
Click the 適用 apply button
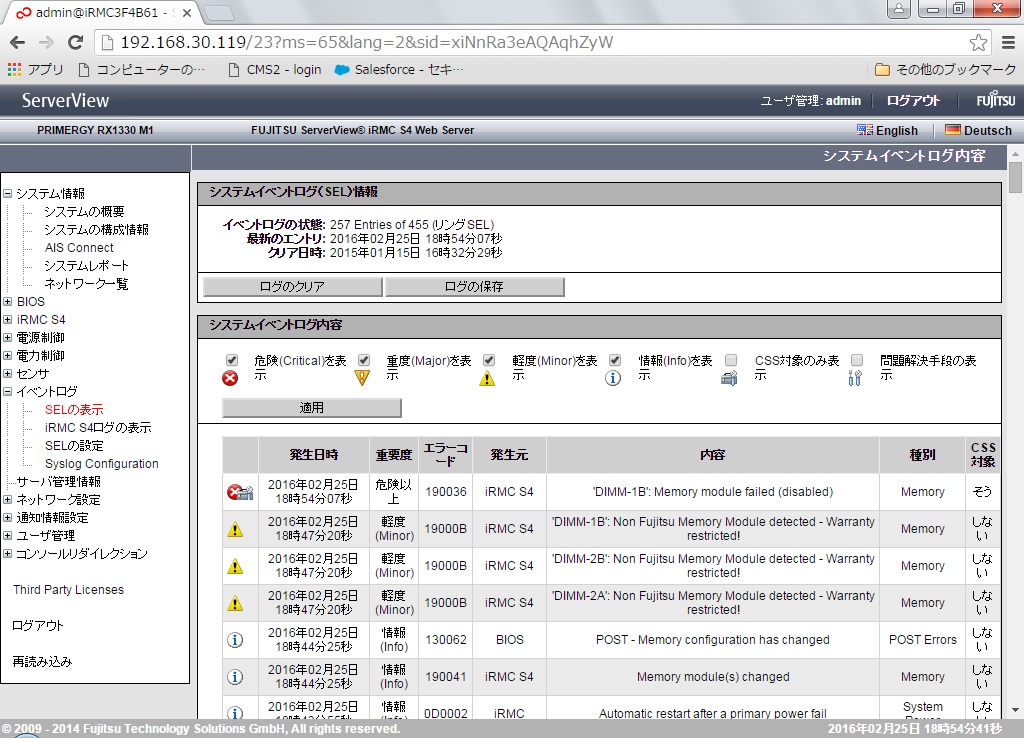(x=311, y=408)
